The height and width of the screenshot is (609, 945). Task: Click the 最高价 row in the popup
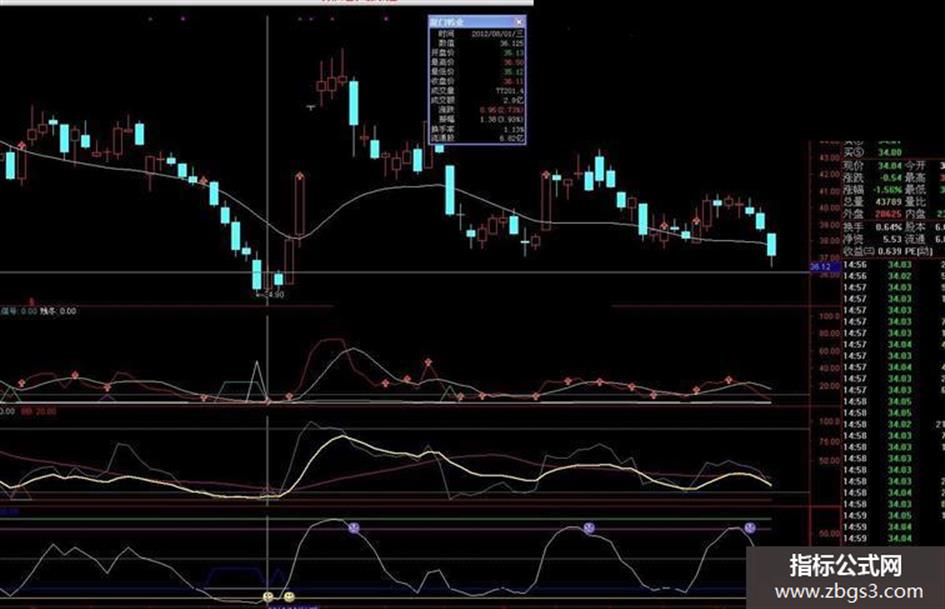pos(477,62)
